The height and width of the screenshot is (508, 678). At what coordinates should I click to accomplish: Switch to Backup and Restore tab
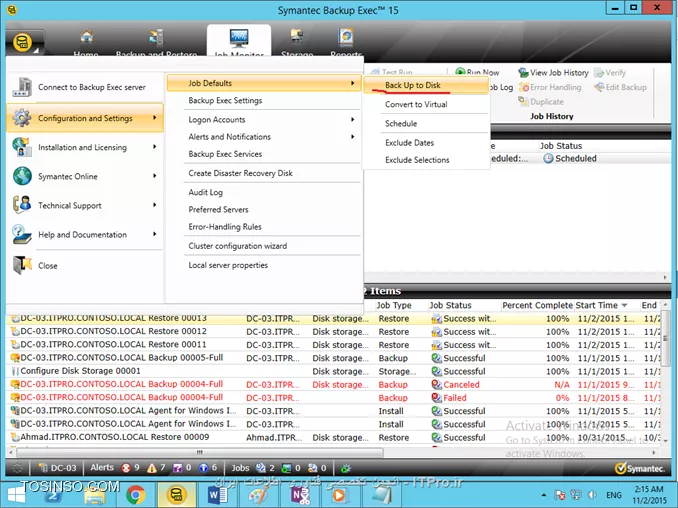[156, 42]
